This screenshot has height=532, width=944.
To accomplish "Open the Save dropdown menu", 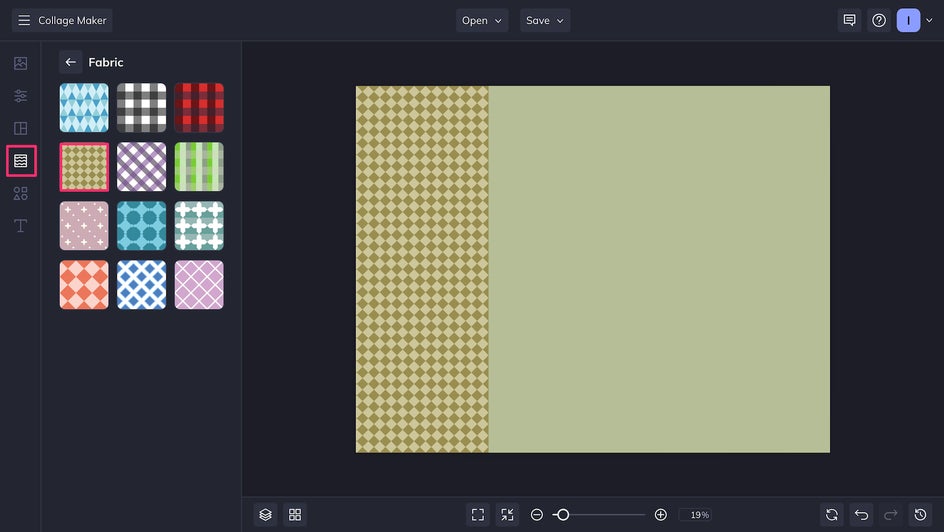I will [545, 20].
